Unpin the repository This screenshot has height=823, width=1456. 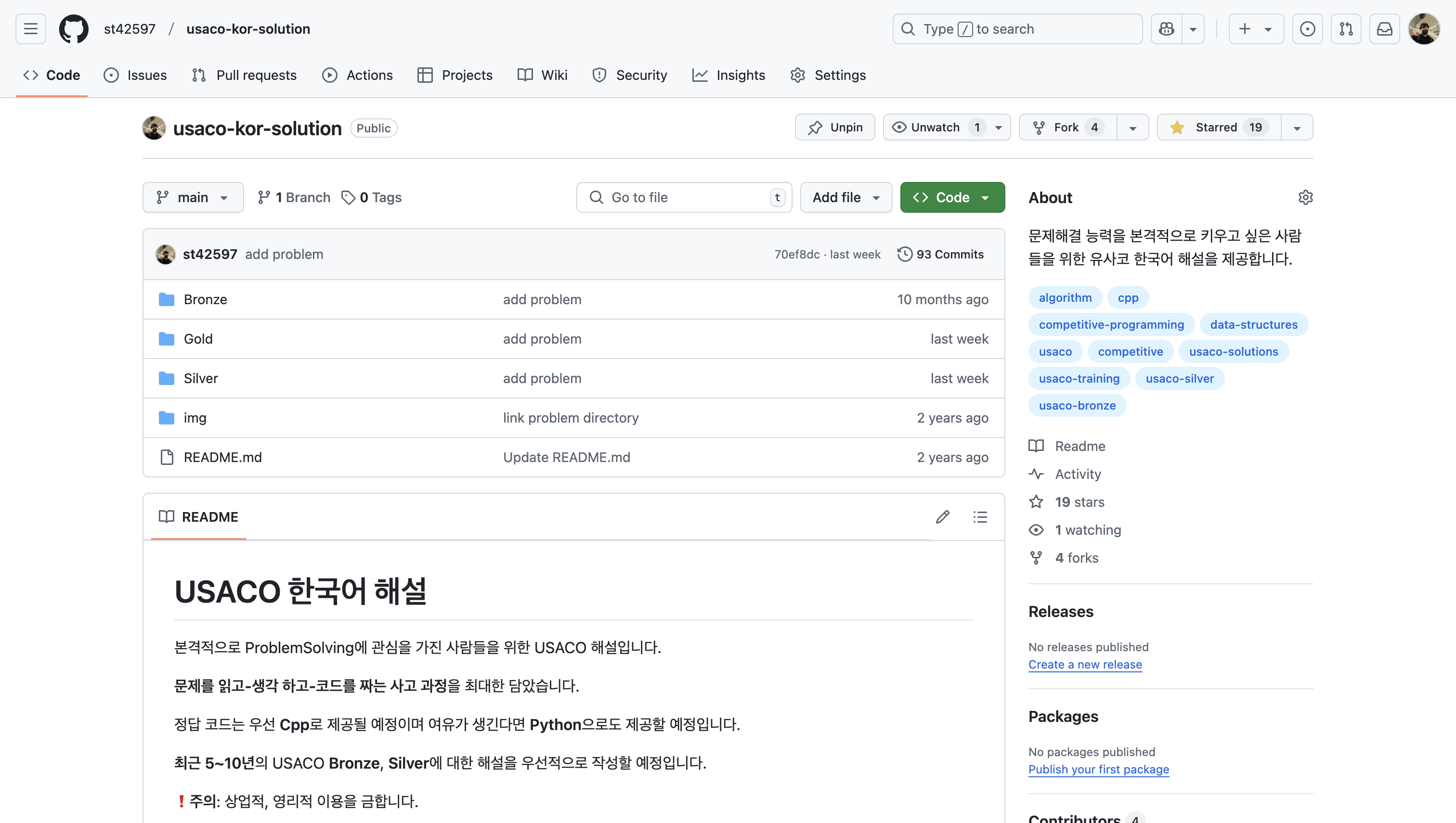pyautogui.click(x=834, y=127)
